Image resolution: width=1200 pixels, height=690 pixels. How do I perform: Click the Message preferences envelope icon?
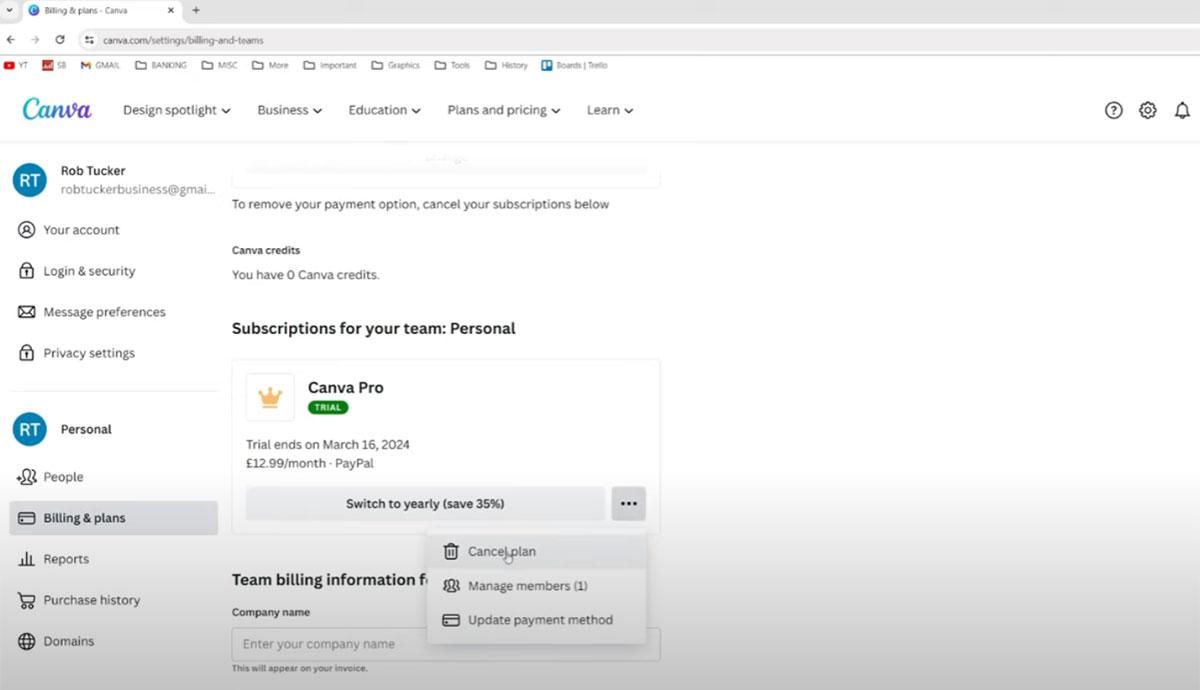click(26, 312)
